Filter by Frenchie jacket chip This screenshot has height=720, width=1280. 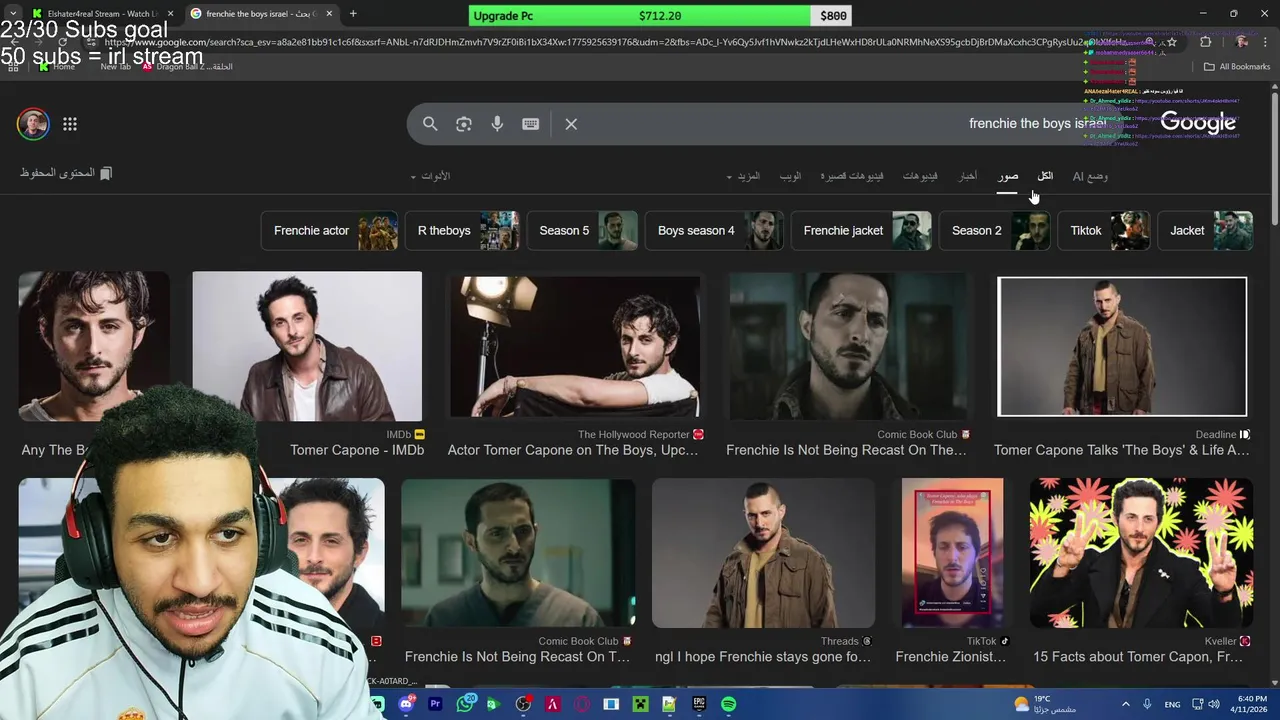pyautogui.click(x=861, y=231)
